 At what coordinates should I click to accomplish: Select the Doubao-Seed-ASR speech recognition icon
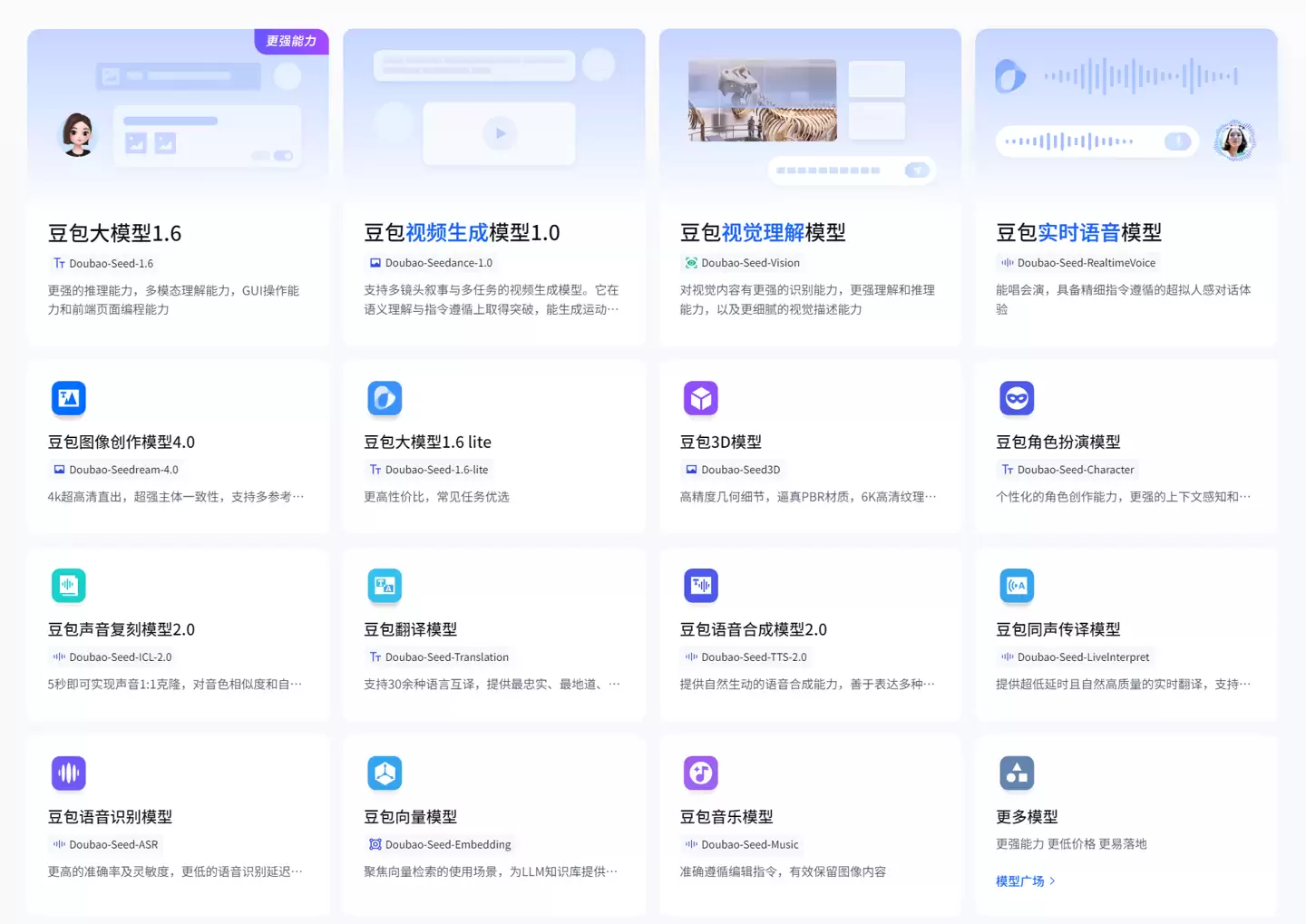point(69,773)
